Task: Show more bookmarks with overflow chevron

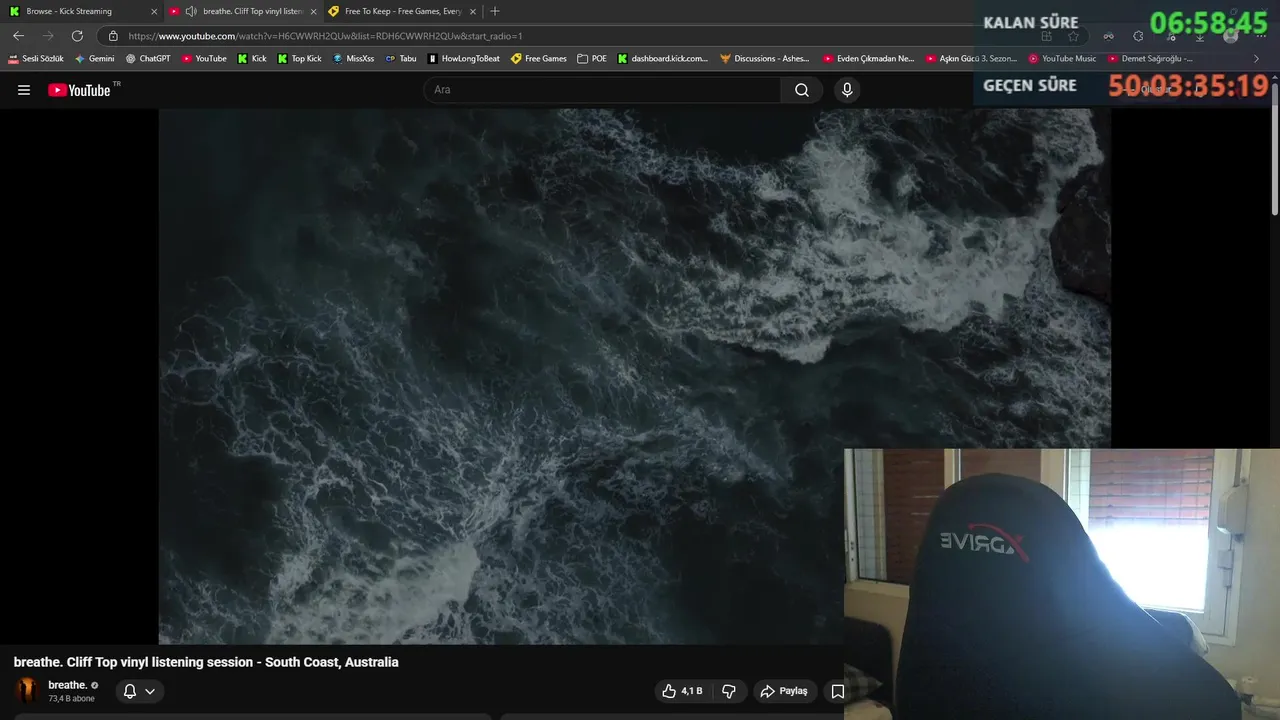Action: tap(1257, 59)
